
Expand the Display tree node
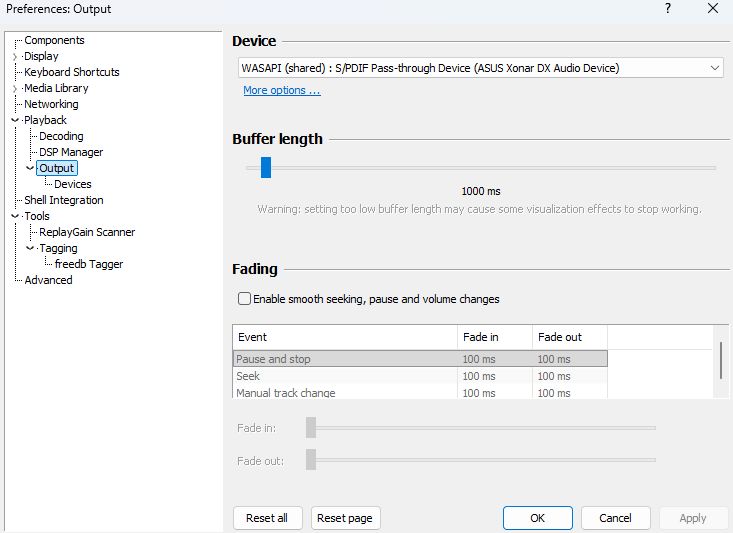15,57
